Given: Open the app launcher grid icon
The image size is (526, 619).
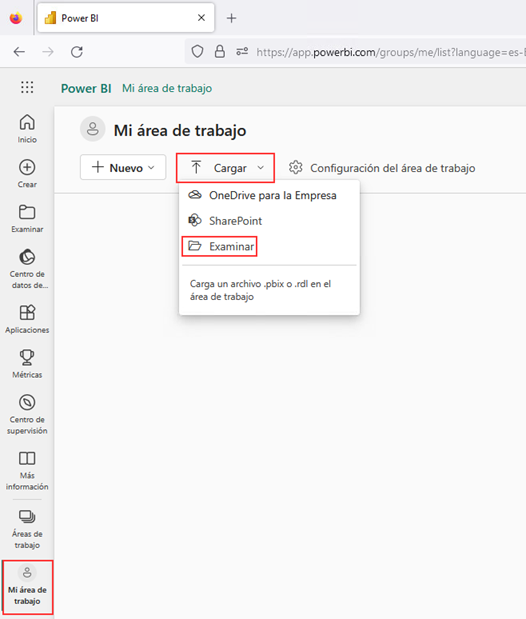Looking at the screenshot, I should (27, 87).
